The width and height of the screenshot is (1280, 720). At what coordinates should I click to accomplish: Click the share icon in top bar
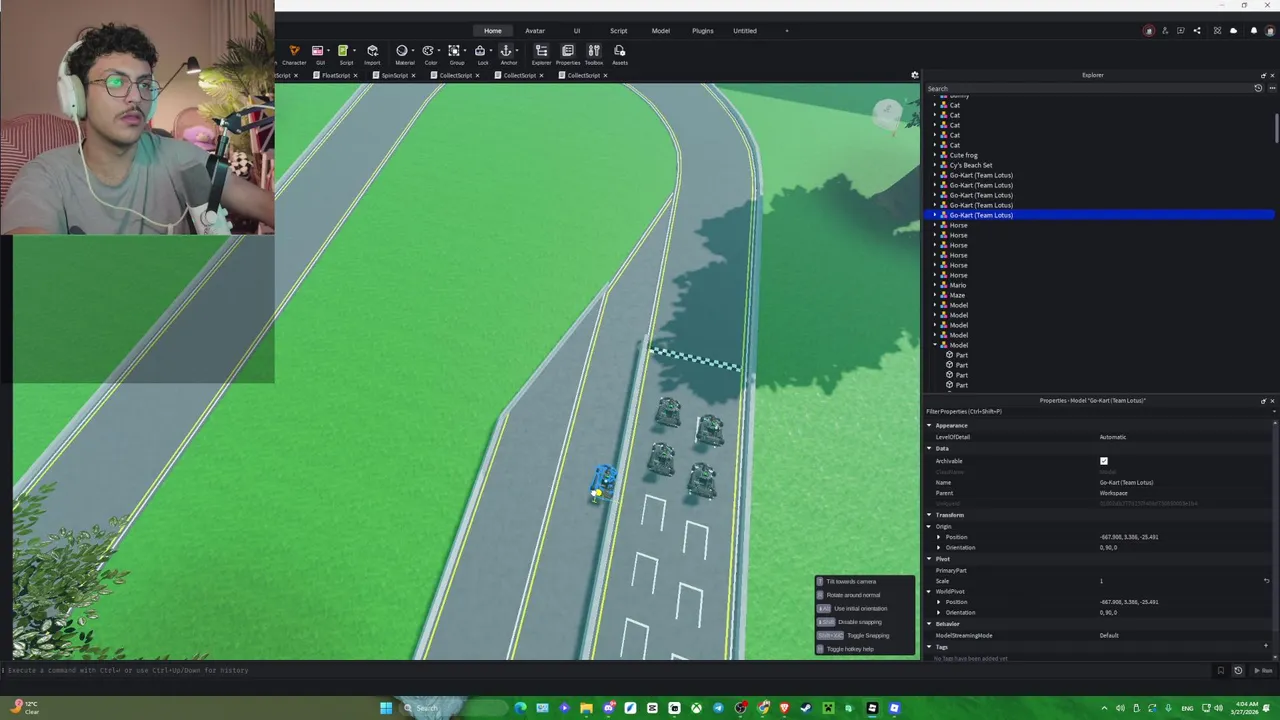[x=1197, y=30]
